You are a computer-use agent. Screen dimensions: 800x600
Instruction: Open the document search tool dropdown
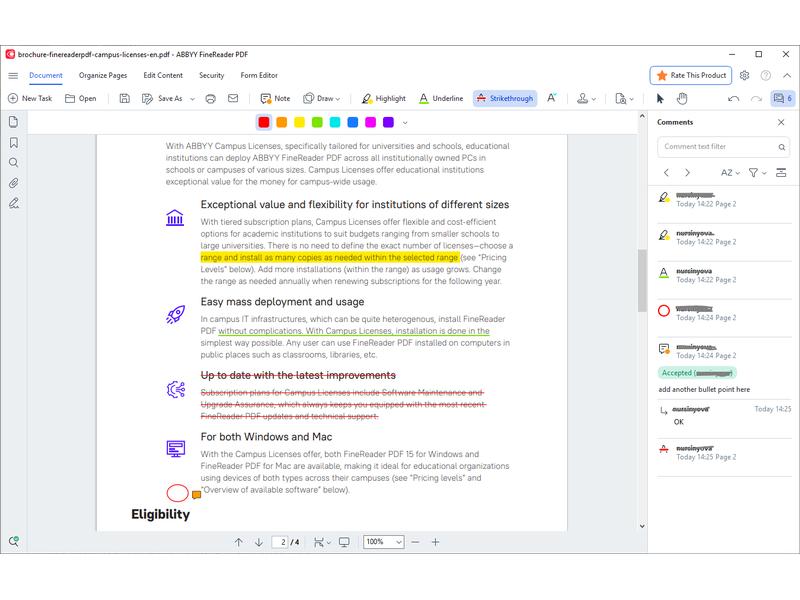[x=624, y=98]
